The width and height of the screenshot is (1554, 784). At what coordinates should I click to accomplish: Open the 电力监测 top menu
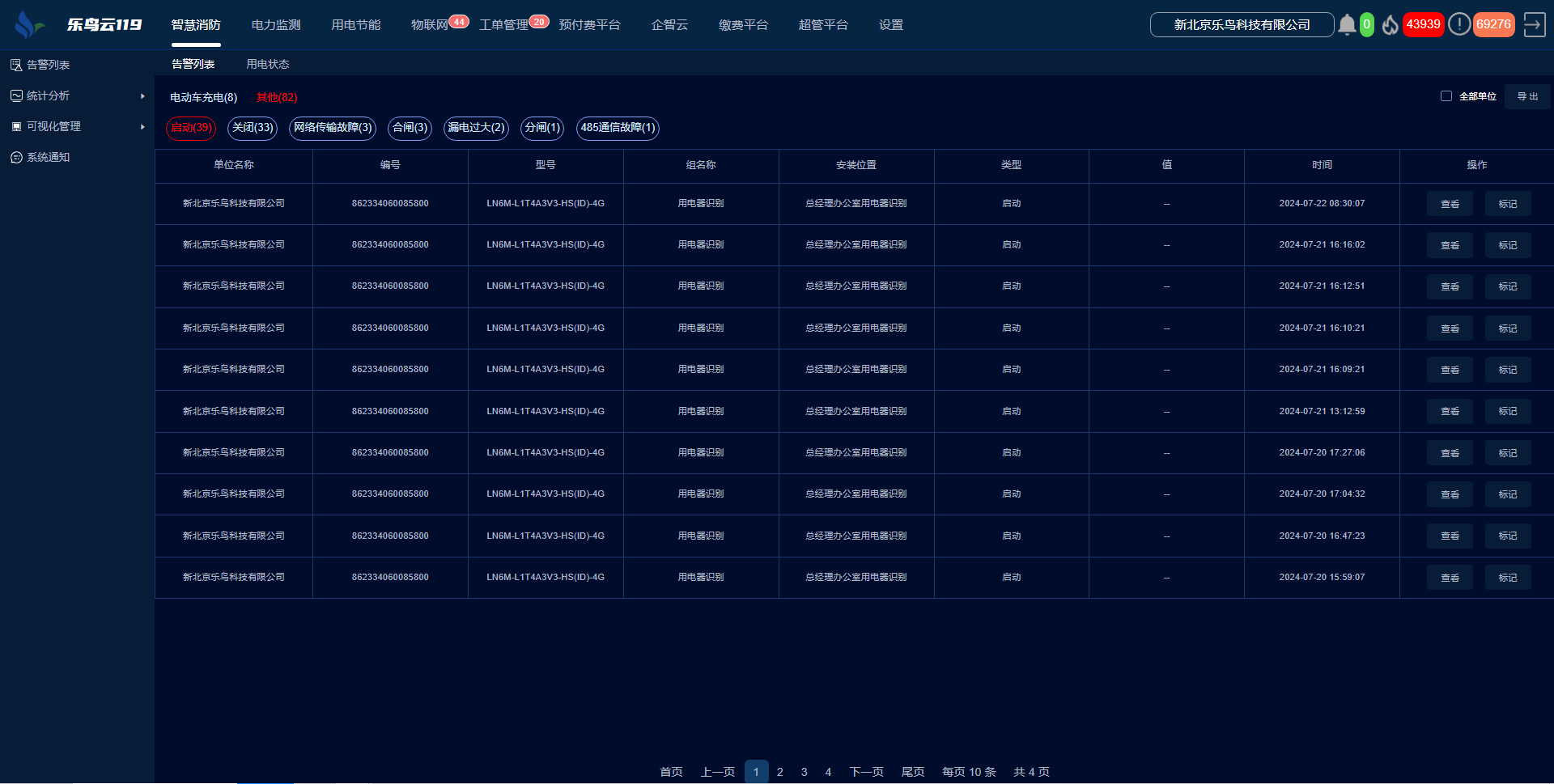pos(275,25)
